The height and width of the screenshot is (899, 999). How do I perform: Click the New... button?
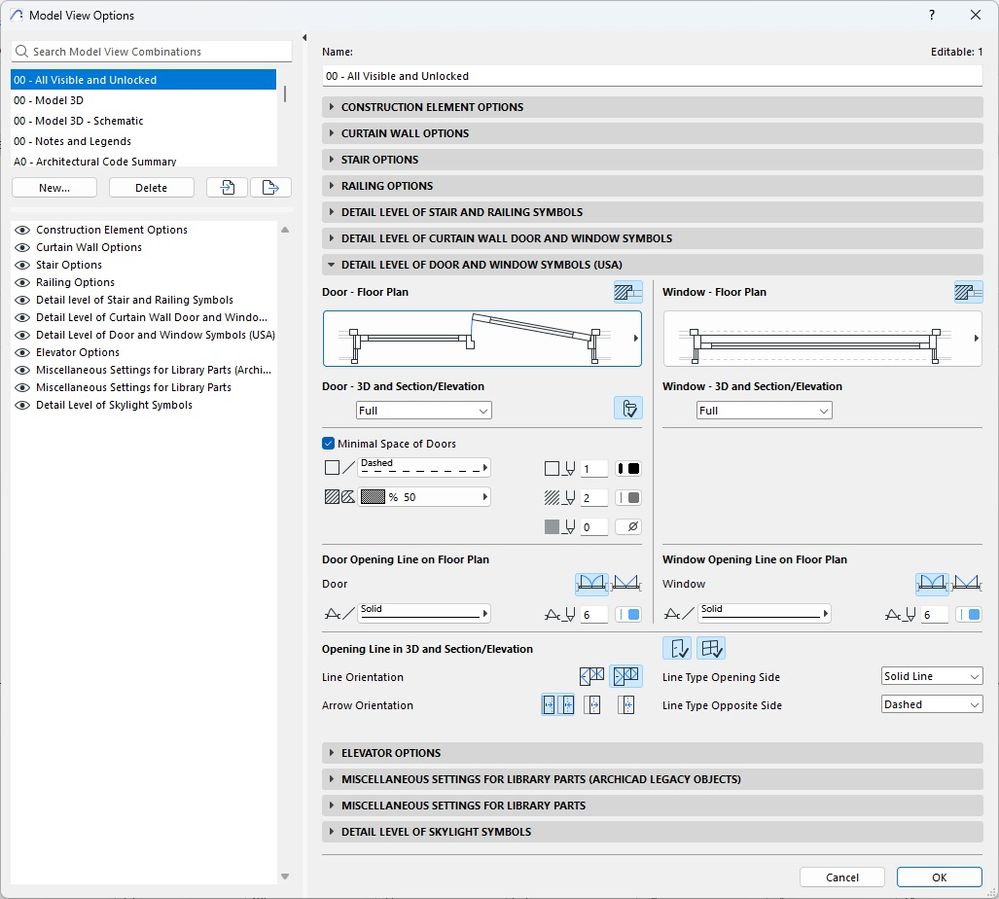[54, 187]
